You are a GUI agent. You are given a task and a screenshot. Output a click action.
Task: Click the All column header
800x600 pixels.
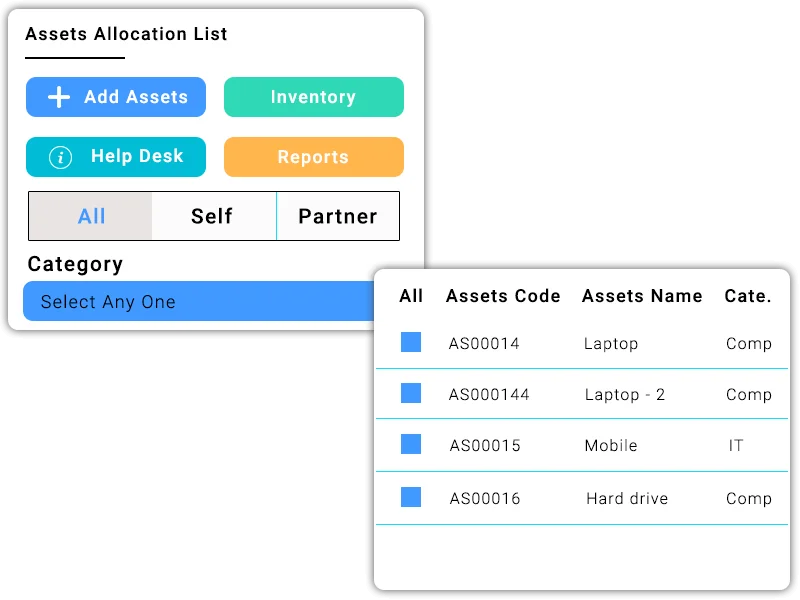[x=411, y=296]
